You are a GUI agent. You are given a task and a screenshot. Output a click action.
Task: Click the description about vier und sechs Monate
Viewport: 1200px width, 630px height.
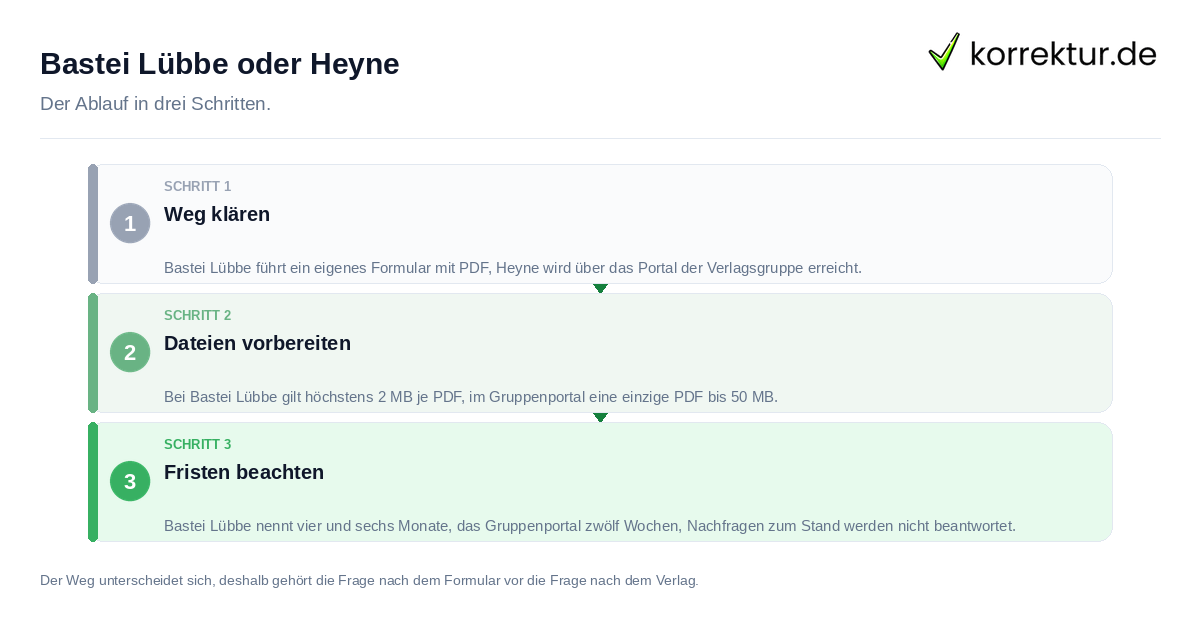(x=590, y=526)
